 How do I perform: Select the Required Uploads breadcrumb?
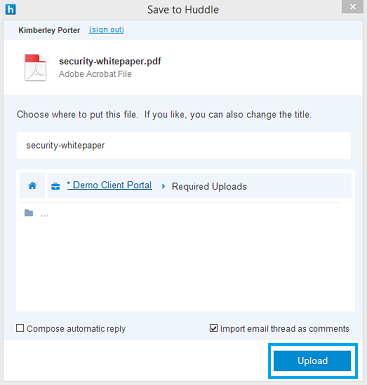[209, 187]
